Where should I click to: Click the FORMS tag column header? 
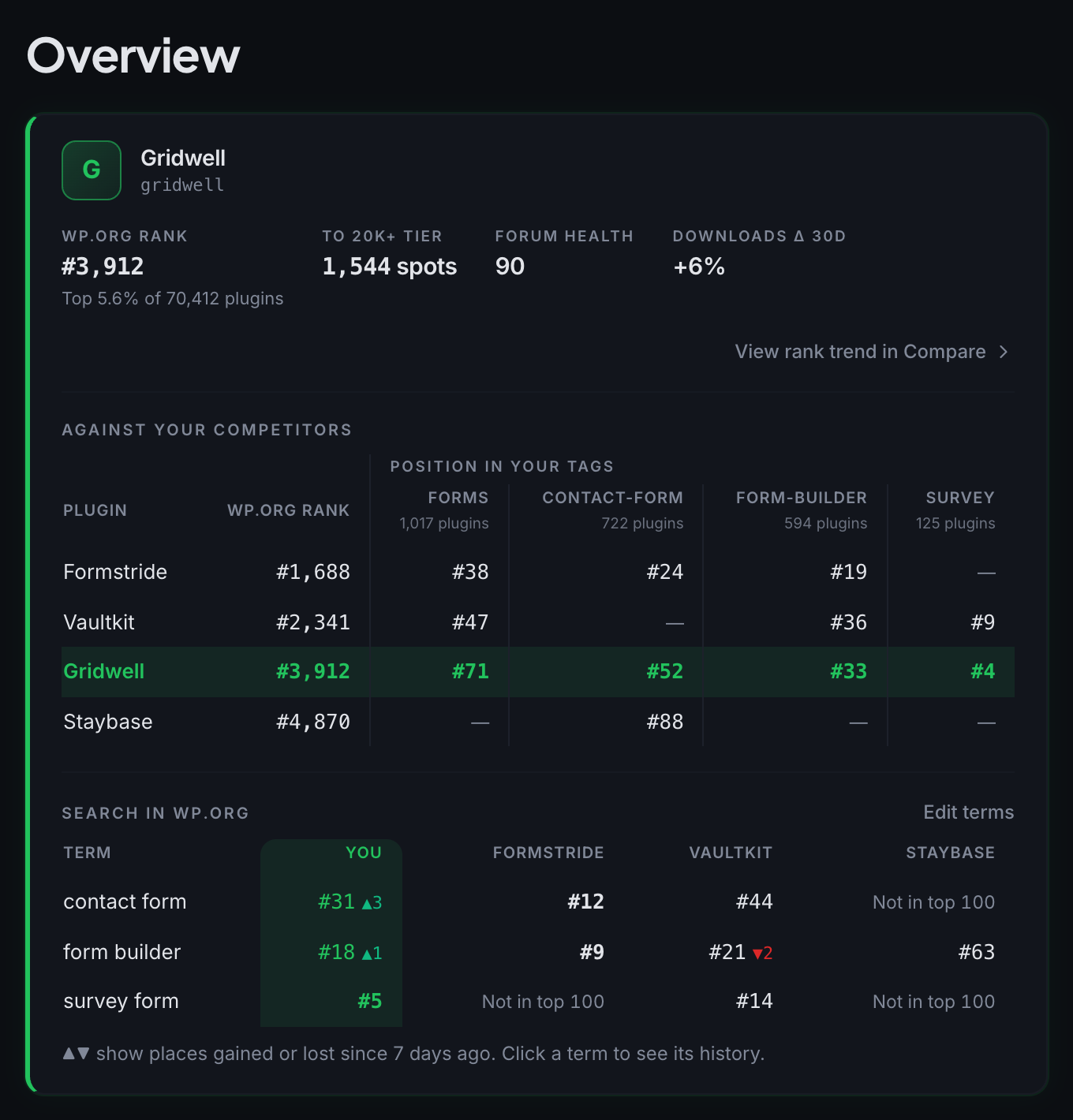(x=458, y=498)
